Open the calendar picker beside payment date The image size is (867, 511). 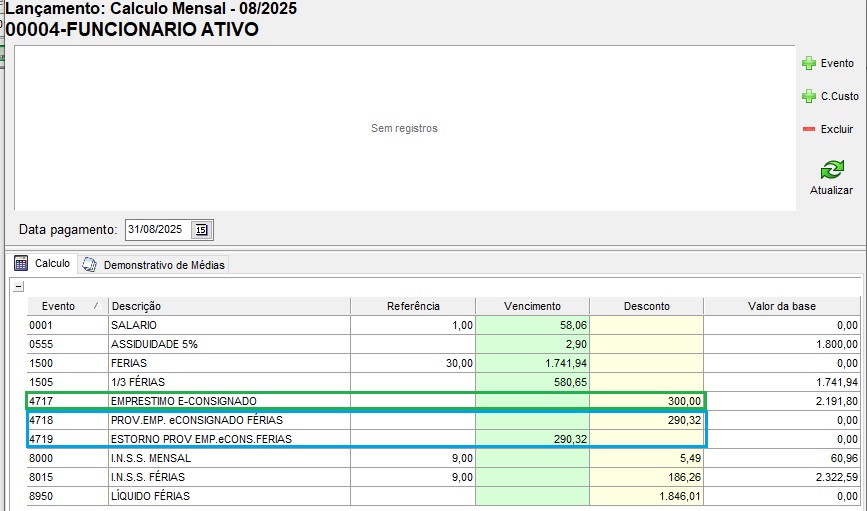201,230
